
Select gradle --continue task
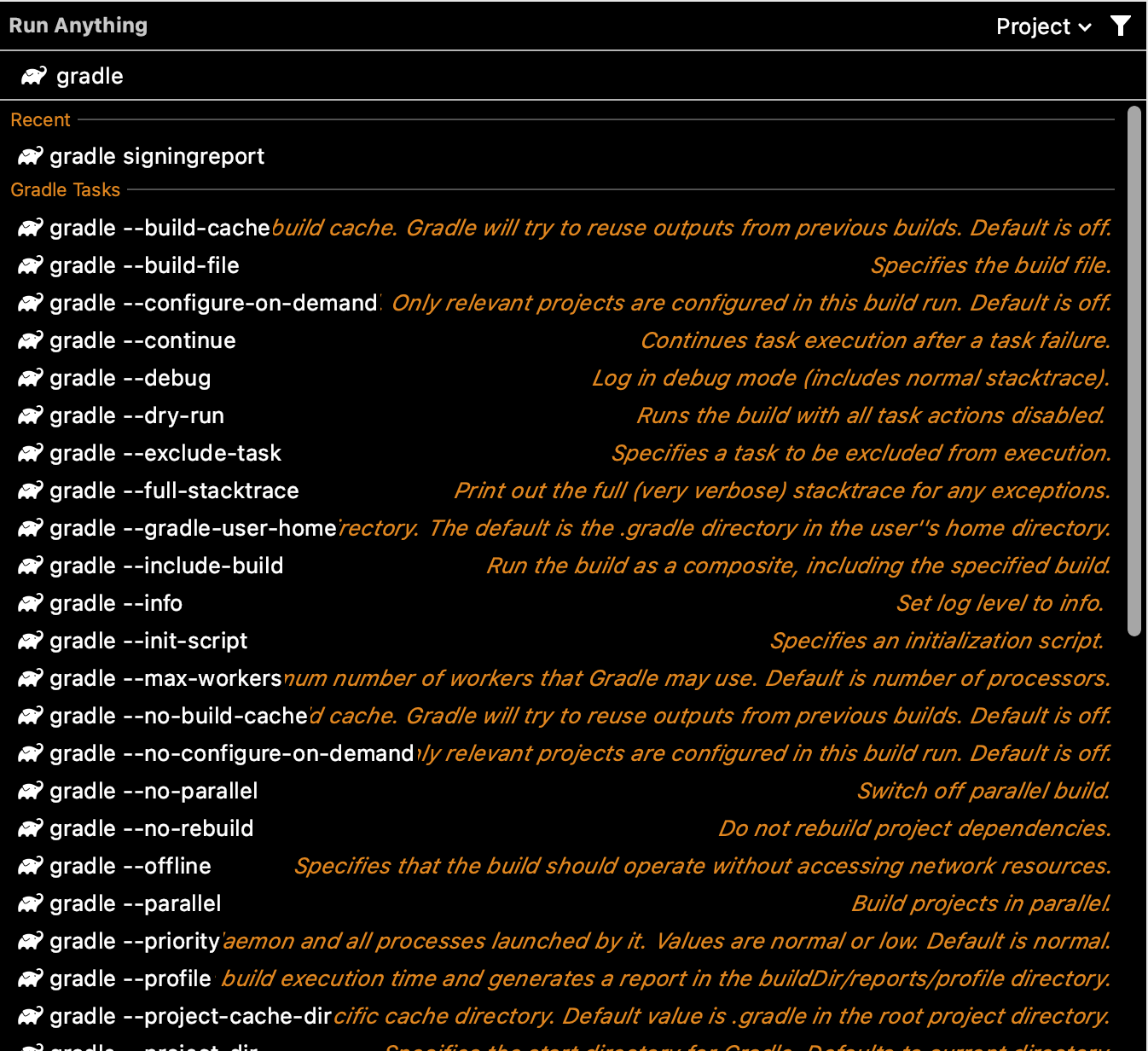pos(563,340)
